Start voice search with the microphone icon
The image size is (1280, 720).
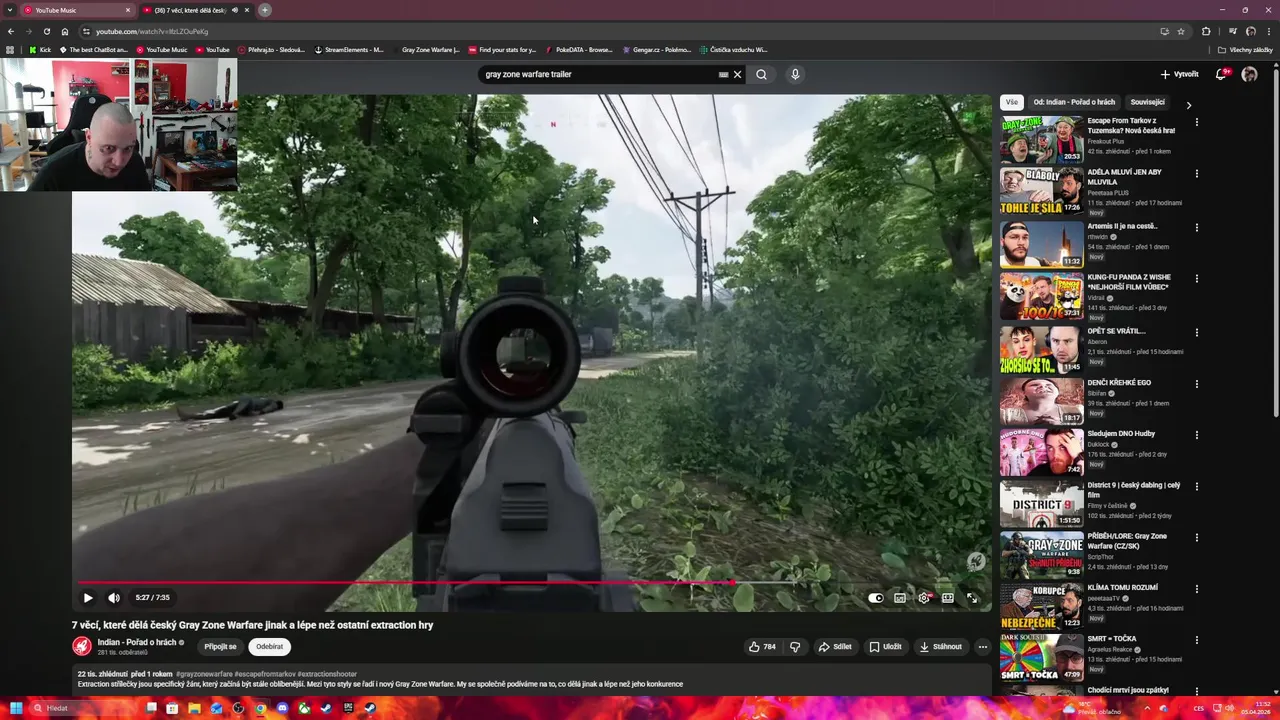[795, 74]
